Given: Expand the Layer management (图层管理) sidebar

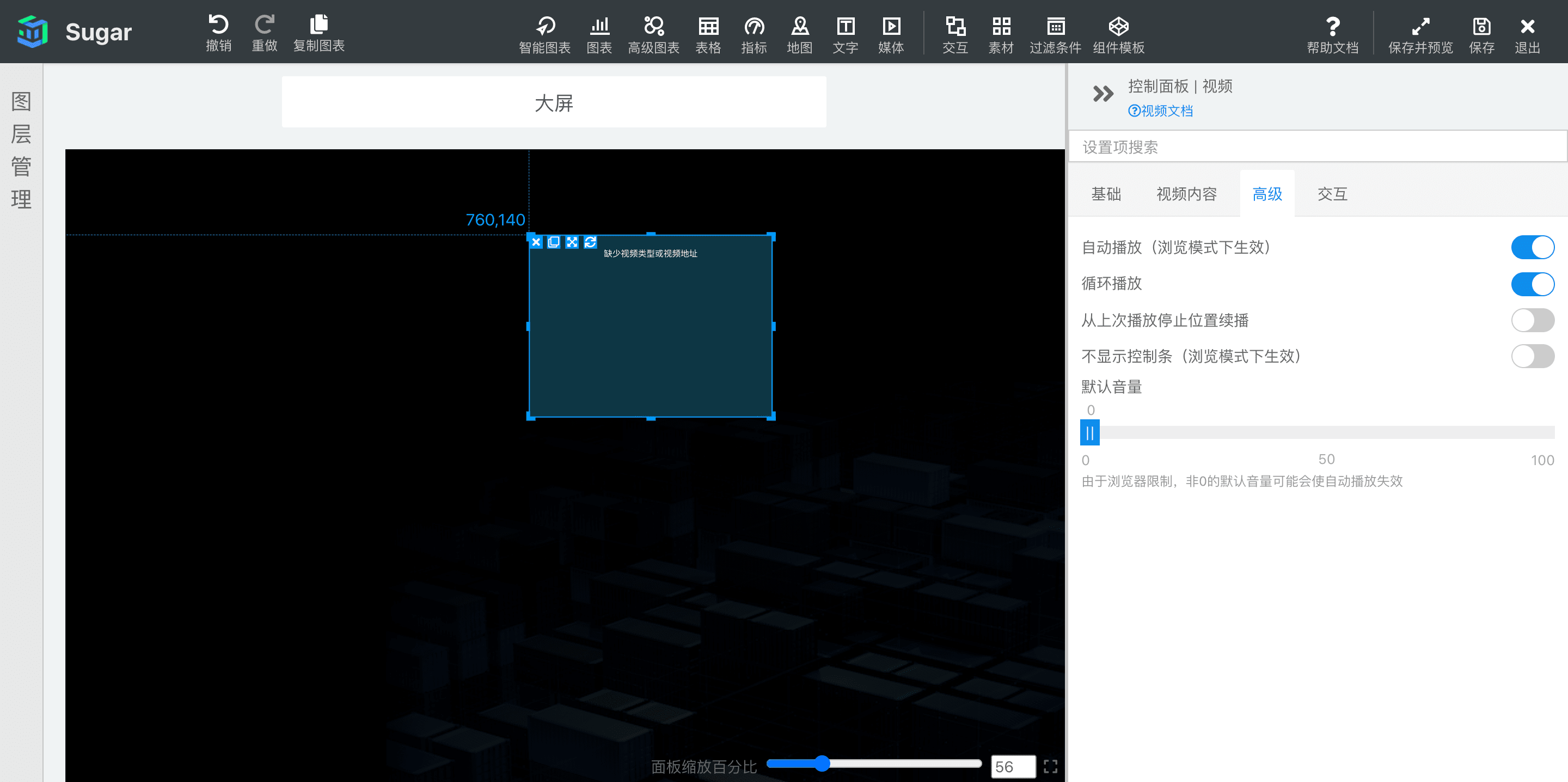Looking at the screenshot, I should tap(21, 150).
